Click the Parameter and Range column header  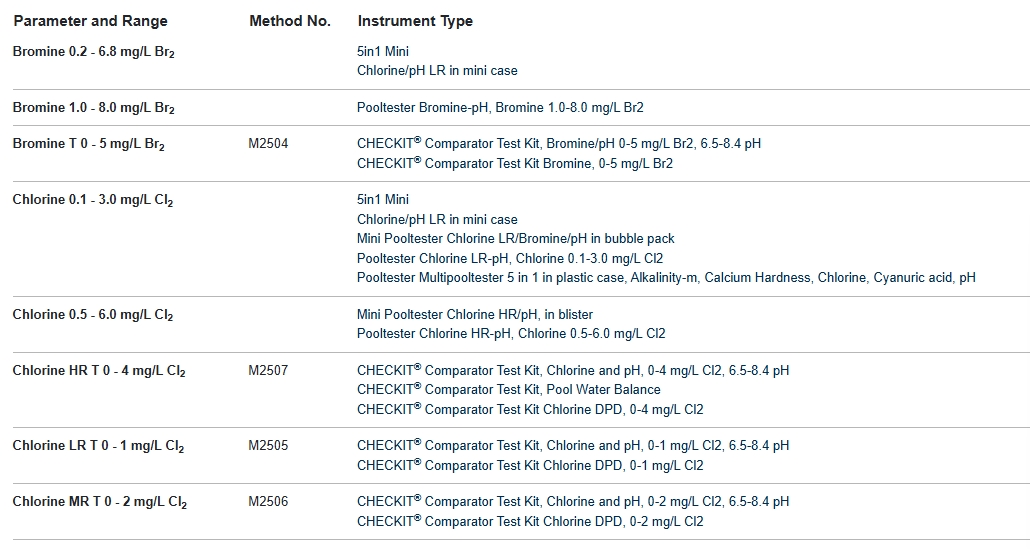pos(90,21)
